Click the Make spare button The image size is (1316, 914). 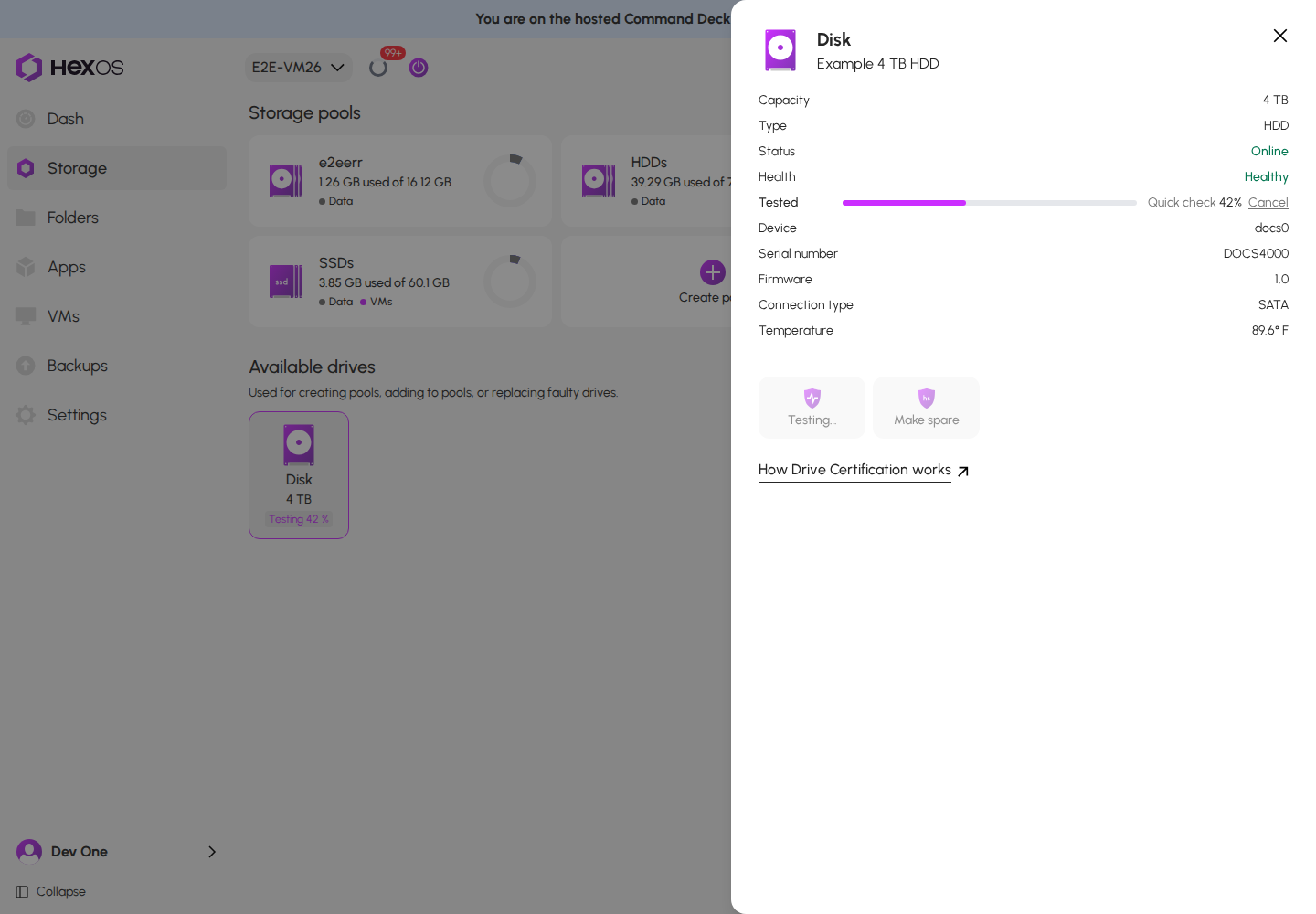pyautogui.click(x=926, y=408)
